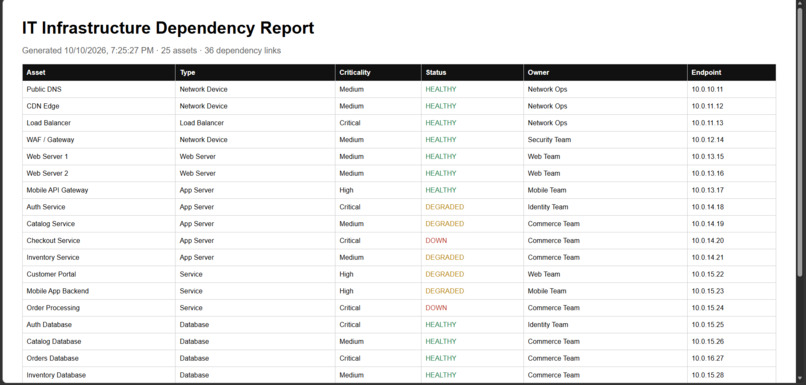Viewport: 806px width, 385px height.
Task: Select the Mobile API Gateway cell
Action: click(x=99, y=190)
